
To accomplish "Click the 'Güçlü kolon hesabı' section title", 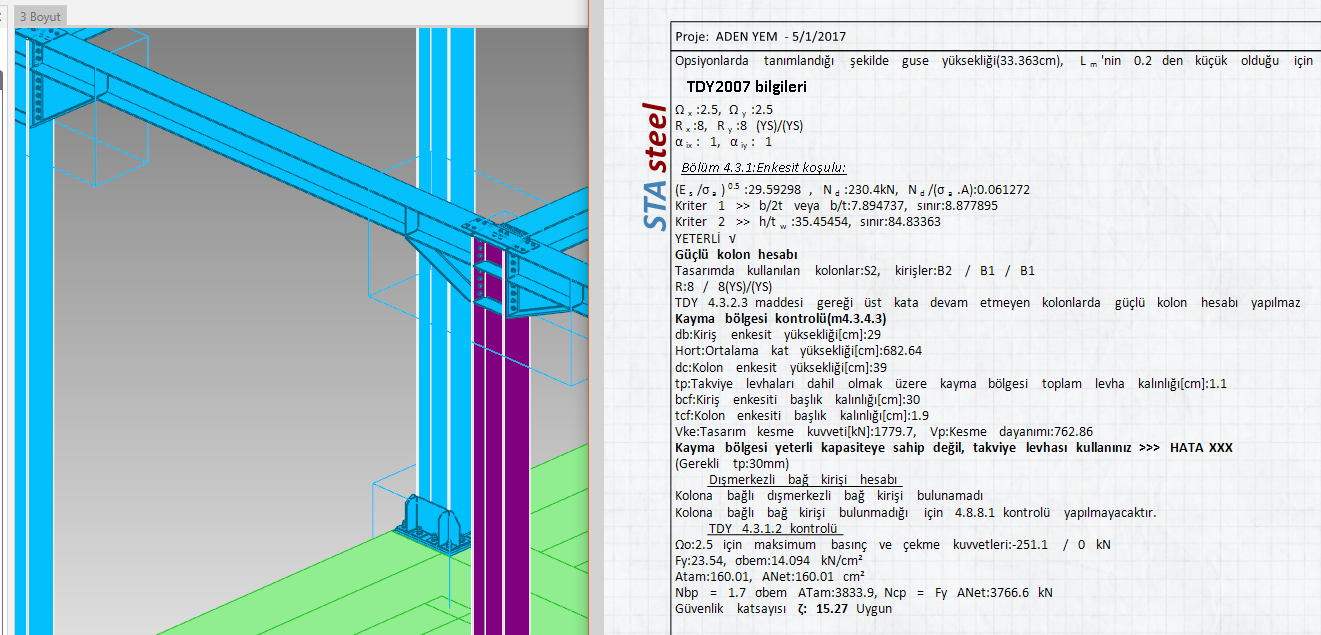I will click(x=736, y=254).
